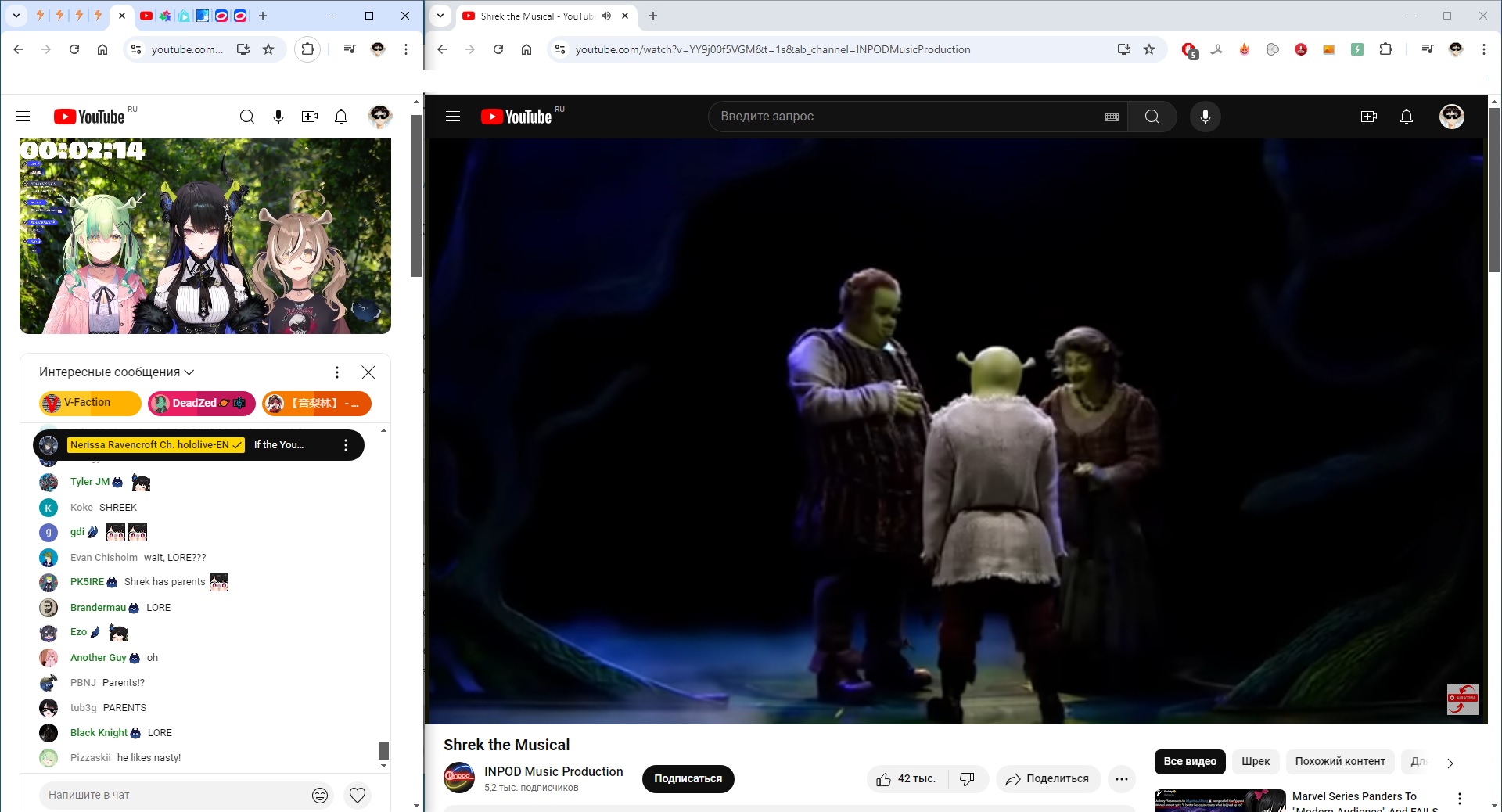Close the live chat panel
Image resolution: width=1502 pixels, height=812 pixels.
[368, 372]
